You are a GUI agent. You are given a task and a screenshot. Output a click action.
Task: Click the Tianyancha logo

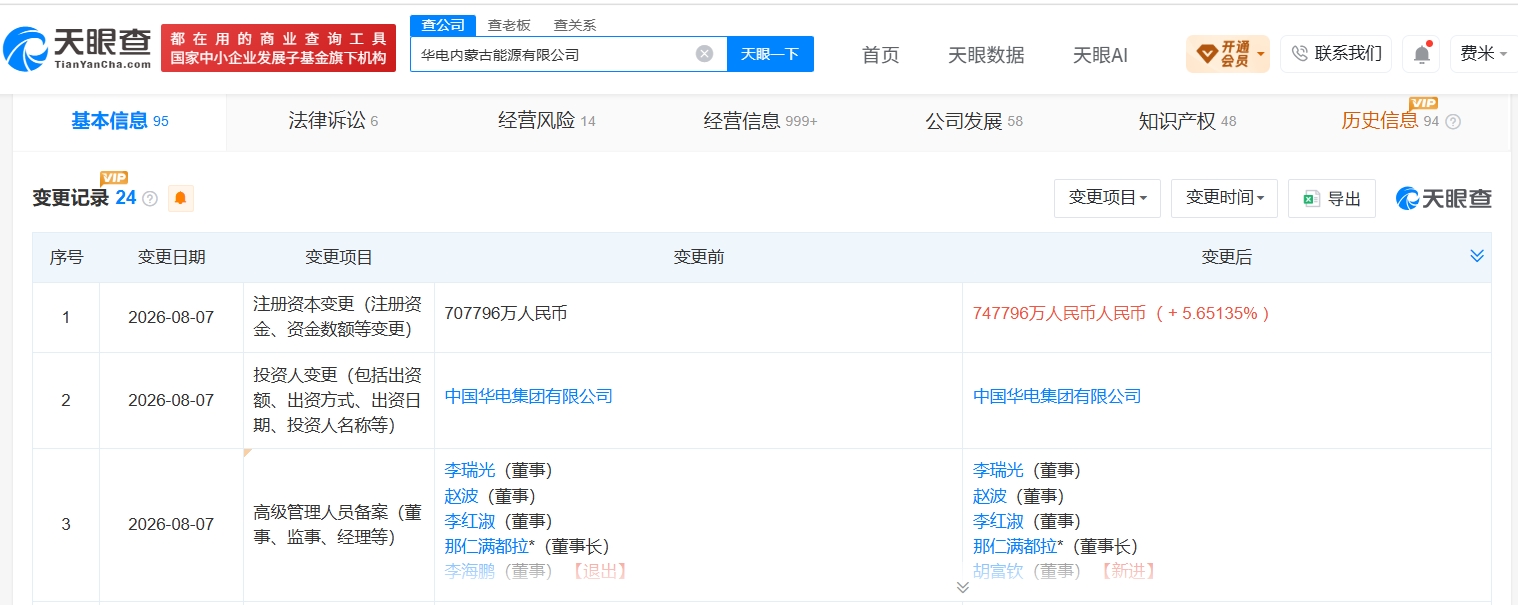pos(78,47)
